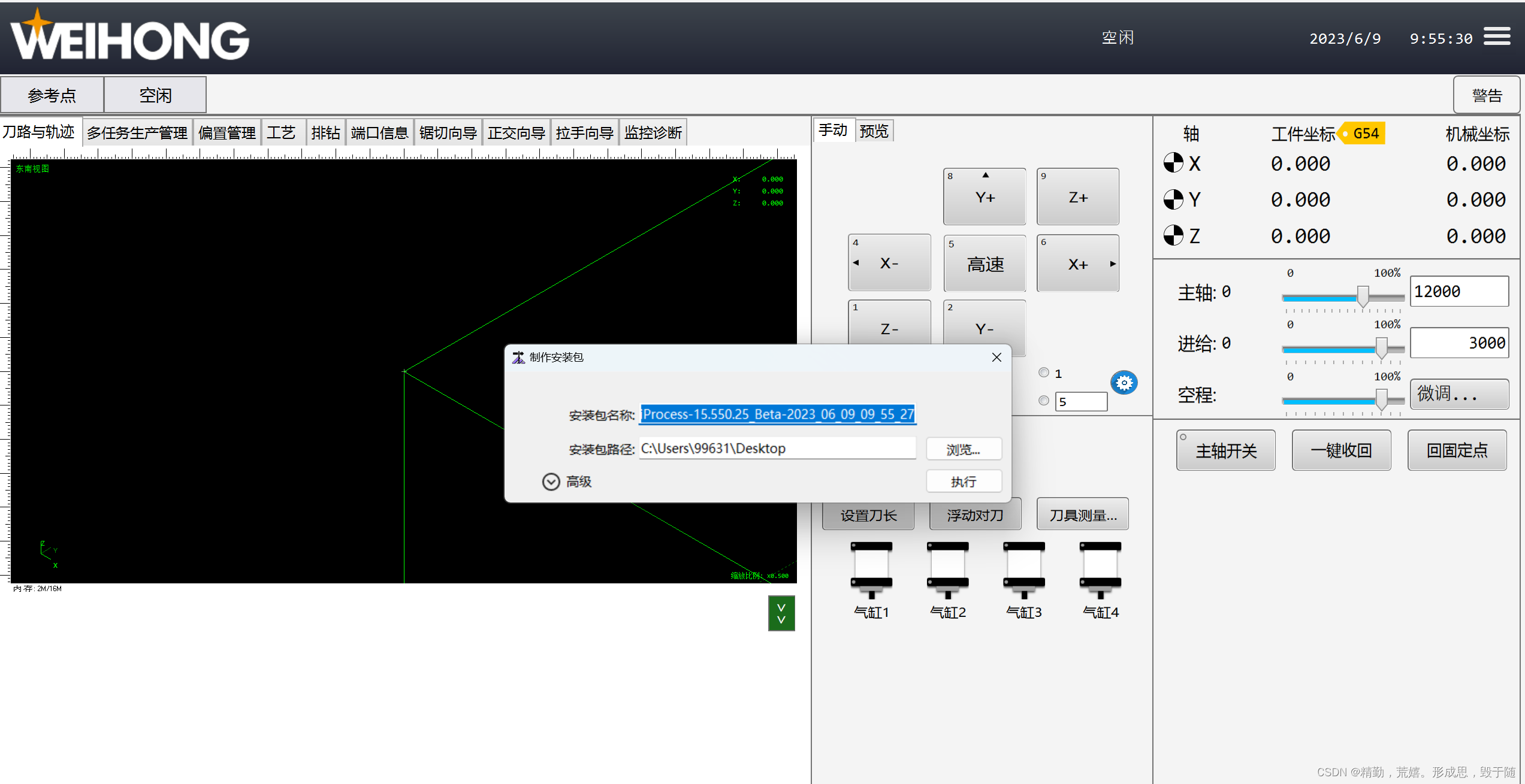This screenshot has width=1525, height=784.
Task: Click the 浏览... browse button
Action: 963,449
